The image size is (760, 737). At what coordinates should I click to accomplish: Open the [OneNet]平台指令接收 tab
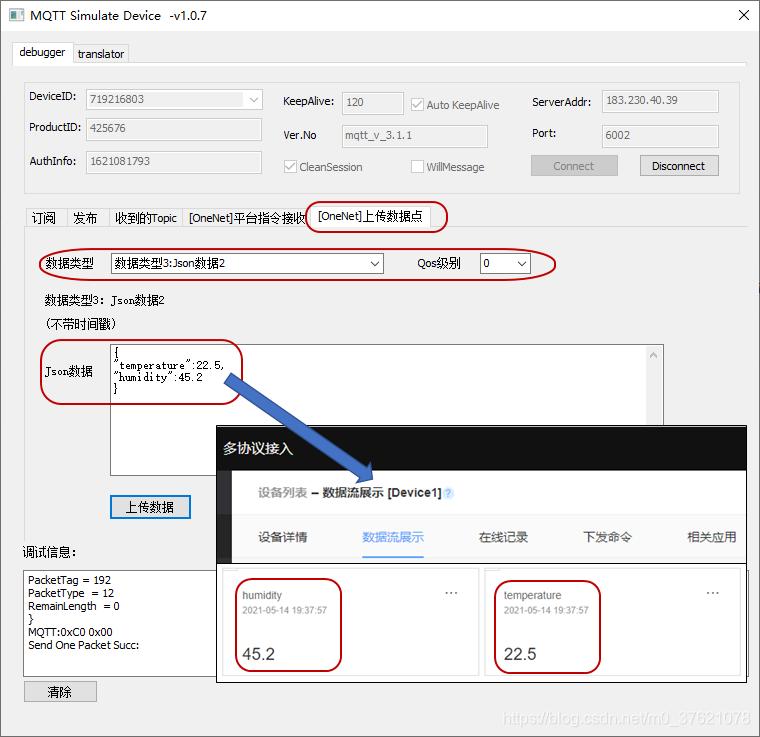click(246, 218)
